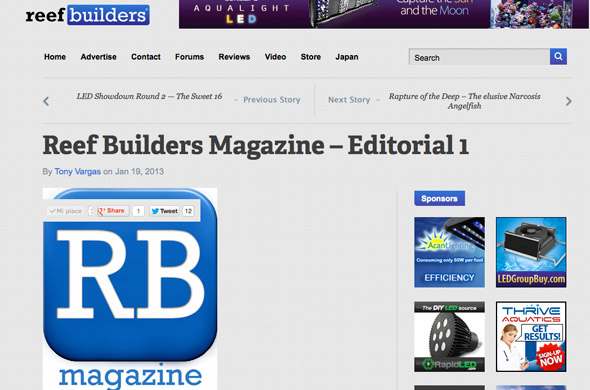Open the Home menu item

[55, 57]
